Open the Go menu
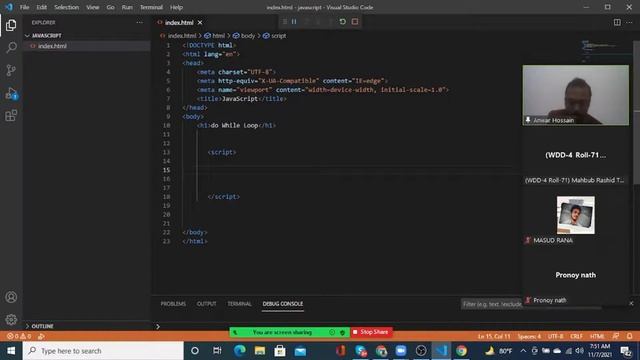 110,7
